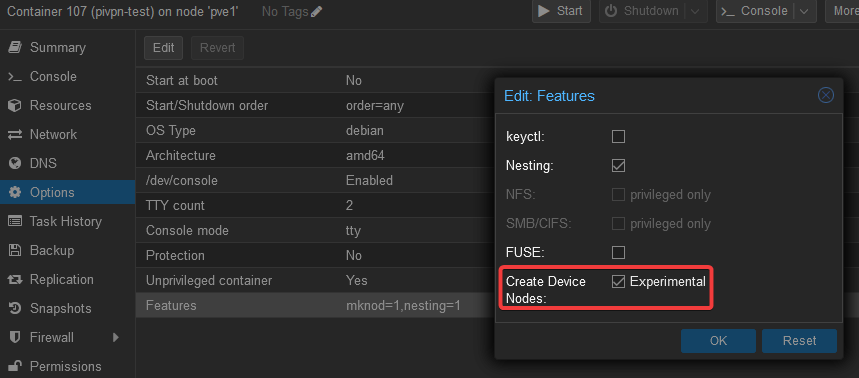The width and height of the screenshot is (859, 378).
Task: Click the Resources cube icon
Action: (x=15, y=105)
